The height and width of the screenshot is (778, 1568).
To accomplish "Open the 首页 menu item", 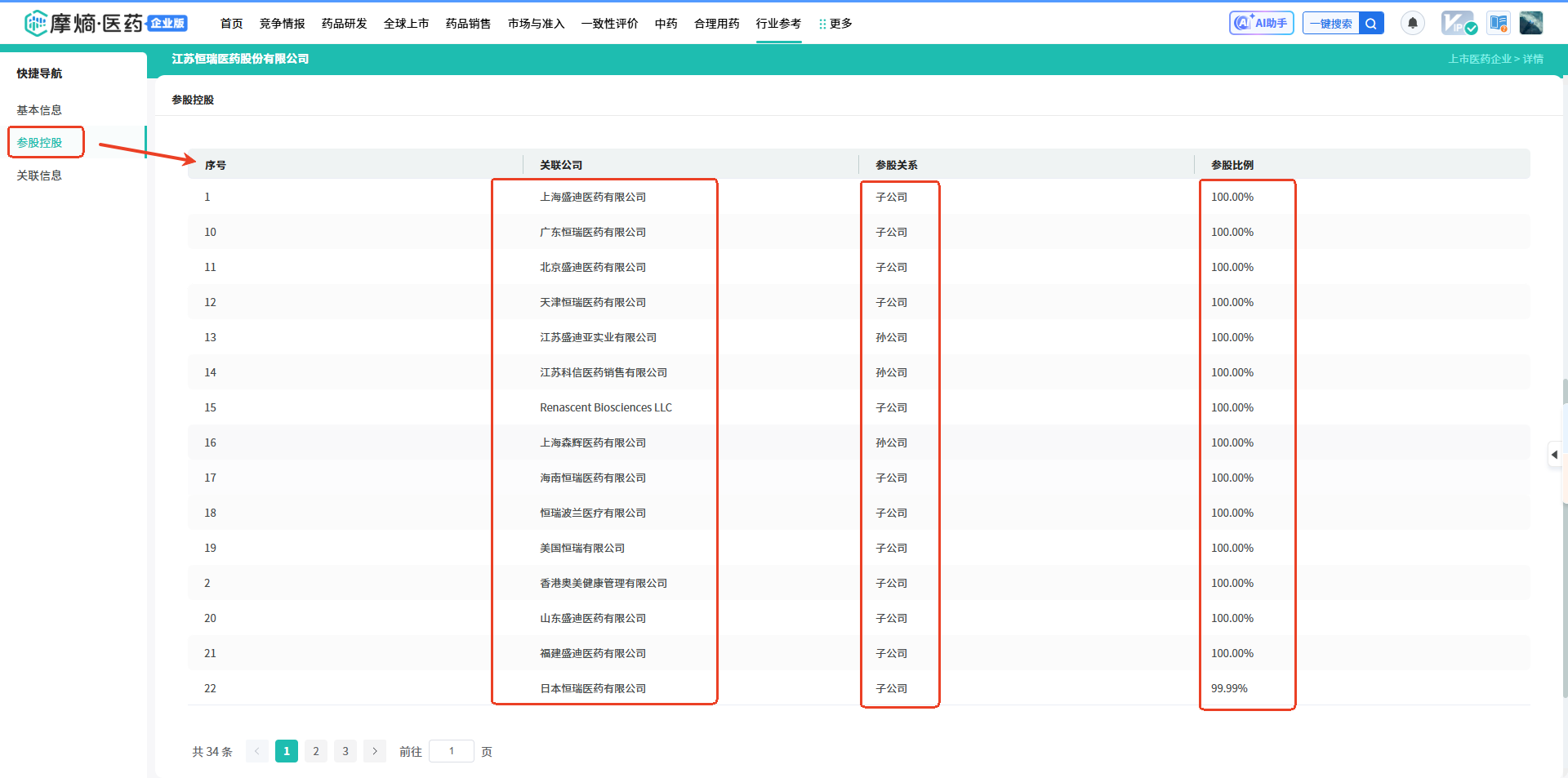I will (232, 24).
